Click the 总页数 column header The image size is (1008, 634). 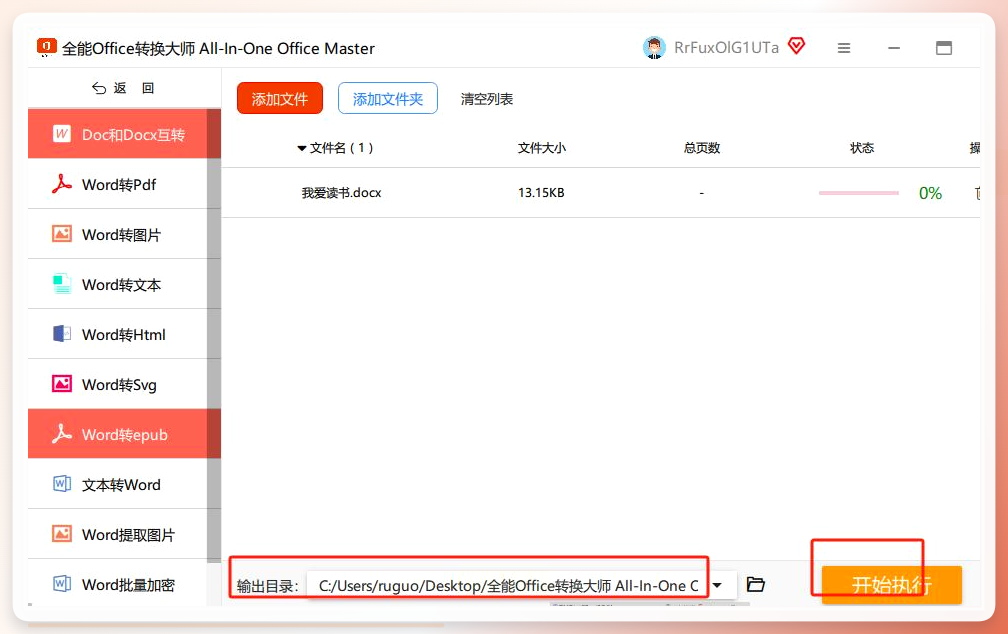[x=702, y=149]
